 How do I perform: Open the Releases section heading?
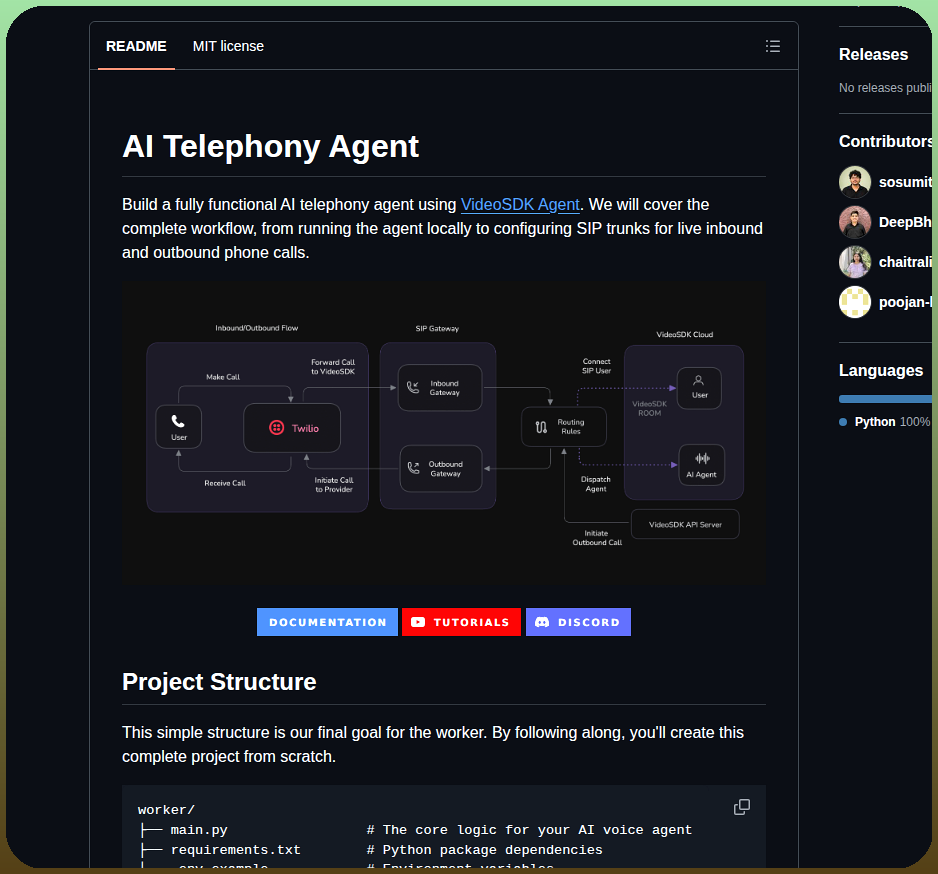[873, 54]
